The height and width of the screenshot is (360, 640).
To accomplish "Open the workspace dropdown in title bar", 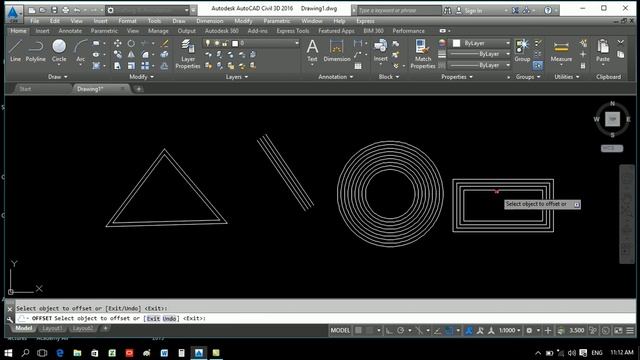I will [148, 10].
